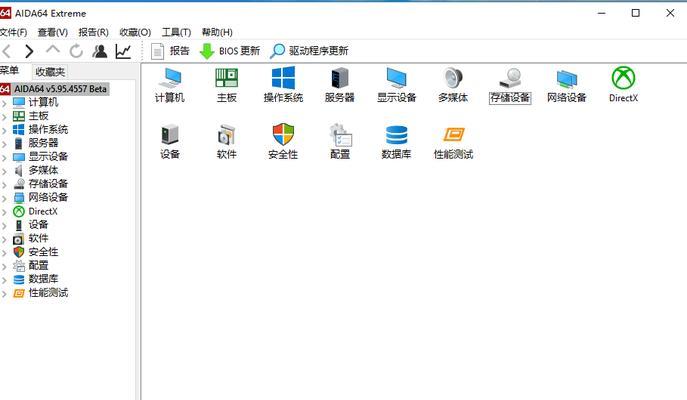Viewport: 687px width, 400px height.
Task: Click the forward navigation arrow
Action: [x=29, y=51]
